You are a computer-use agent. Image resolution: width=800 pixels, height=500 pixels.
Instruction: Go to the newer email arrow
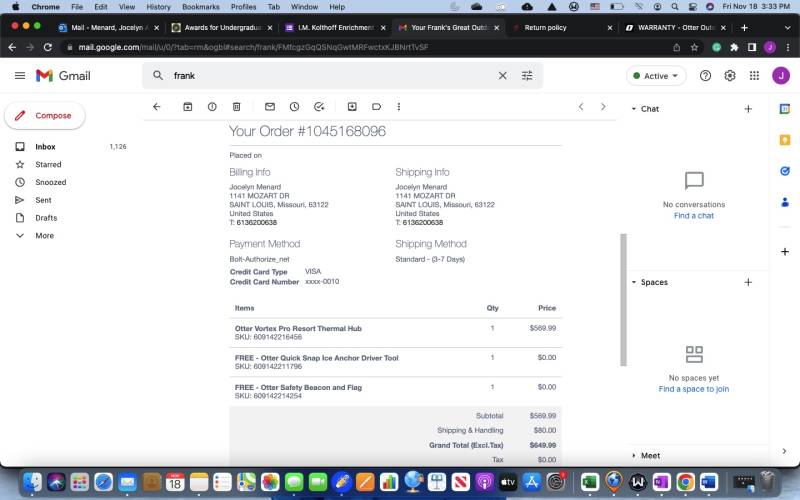tap(581, 107)
